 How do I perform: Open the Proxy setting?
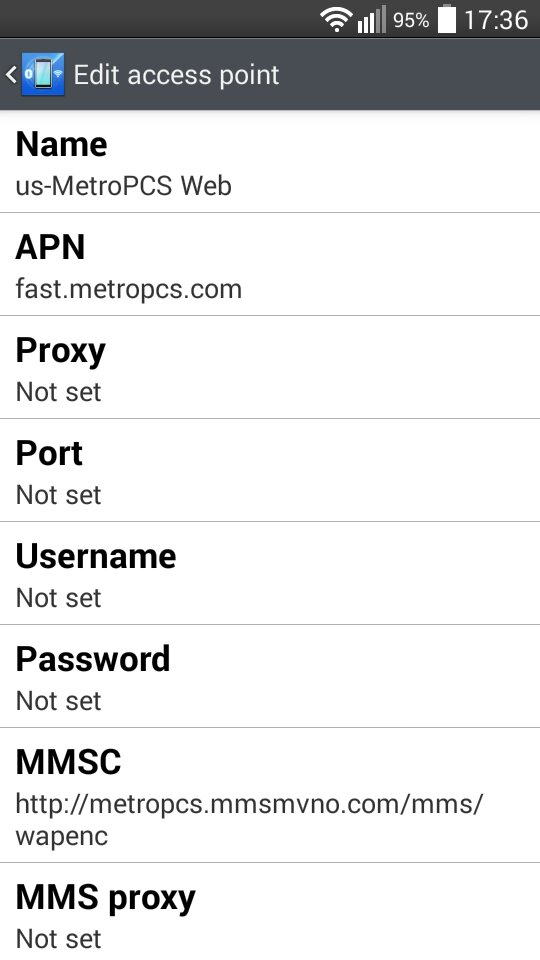(270, 368)
